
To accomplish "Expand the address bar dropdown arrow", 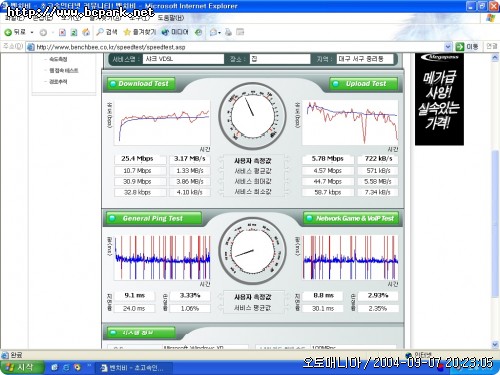I will (x=448, y=47).
